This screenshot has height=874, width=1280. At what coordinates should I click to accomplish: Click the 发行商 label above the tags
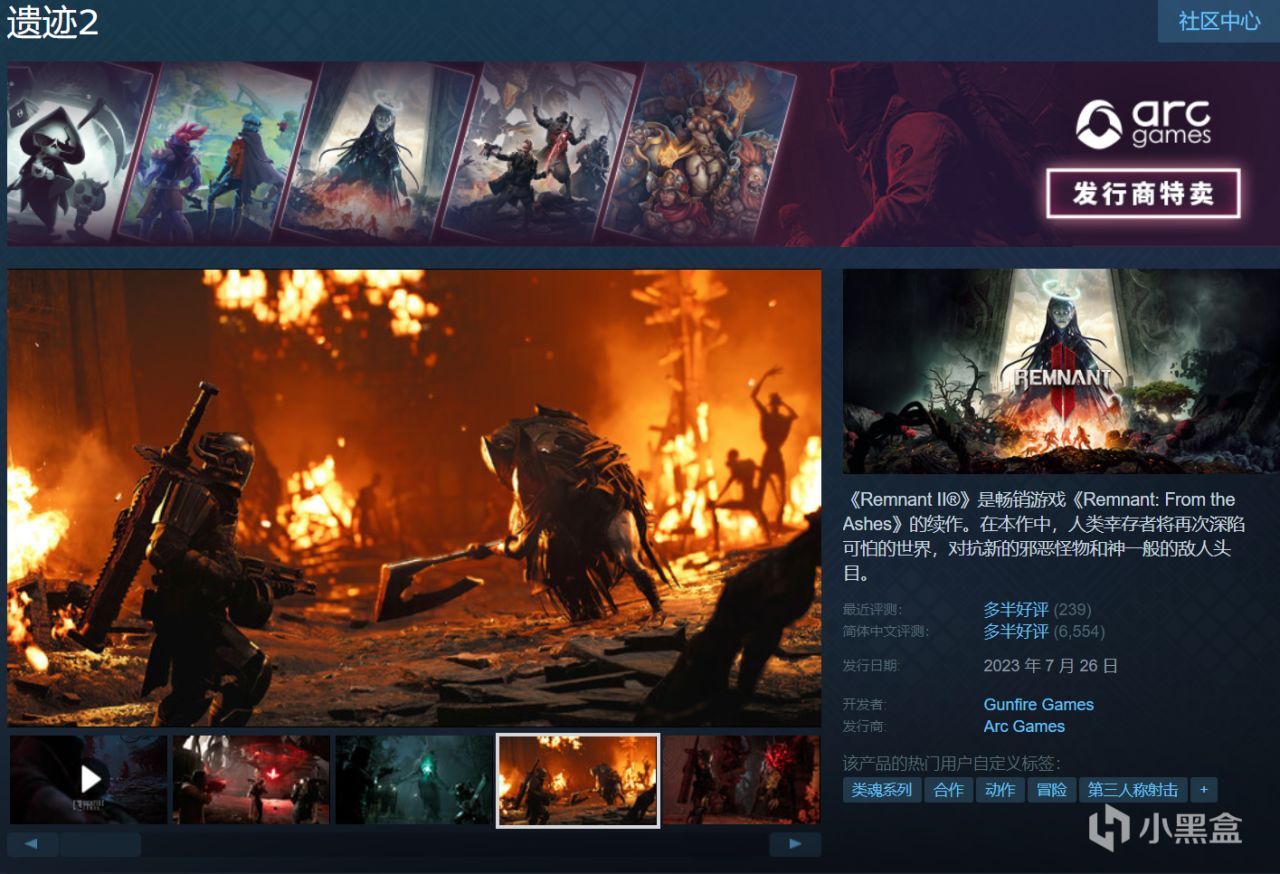click(865, 726)
